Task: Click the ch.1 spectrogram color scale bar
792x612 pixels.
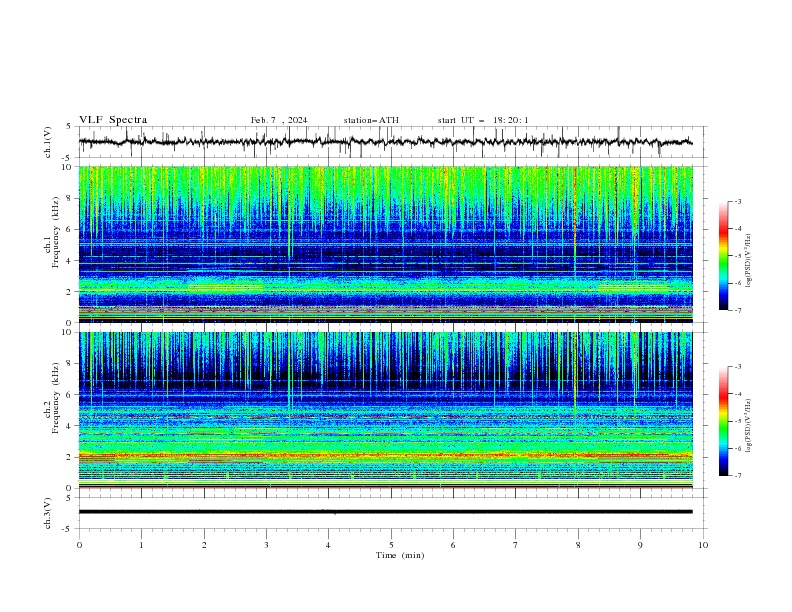Action: (x=723, y=256)
